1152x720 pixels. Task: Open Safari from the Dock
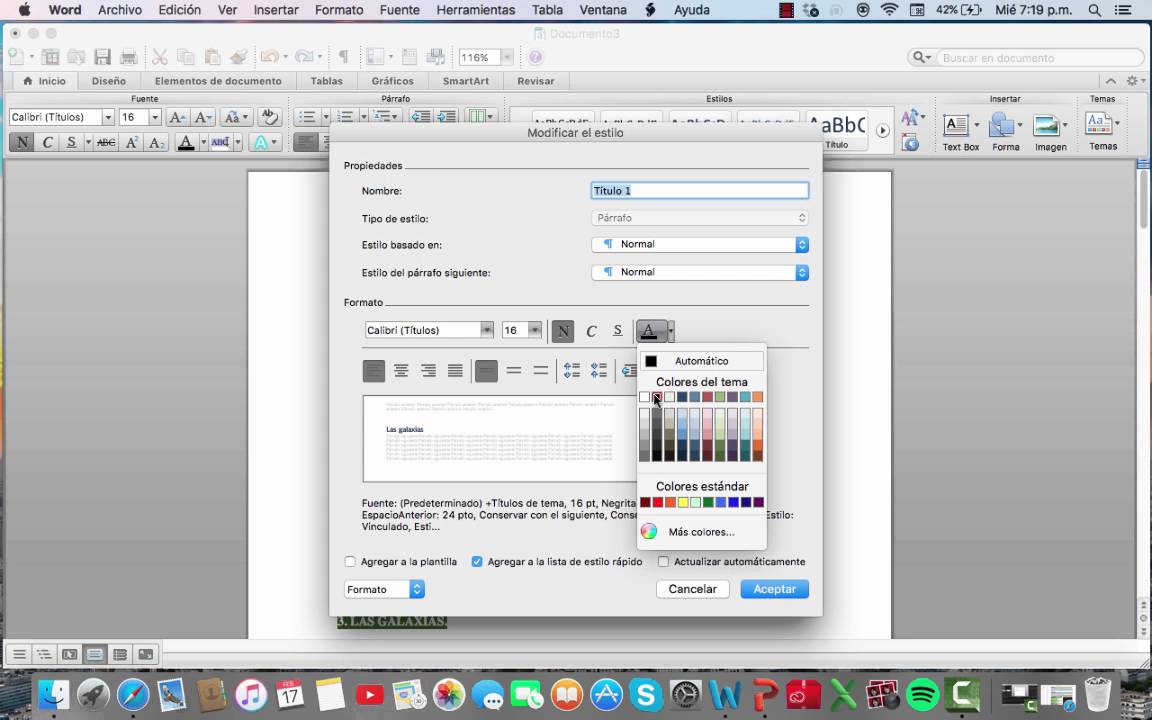132,694
